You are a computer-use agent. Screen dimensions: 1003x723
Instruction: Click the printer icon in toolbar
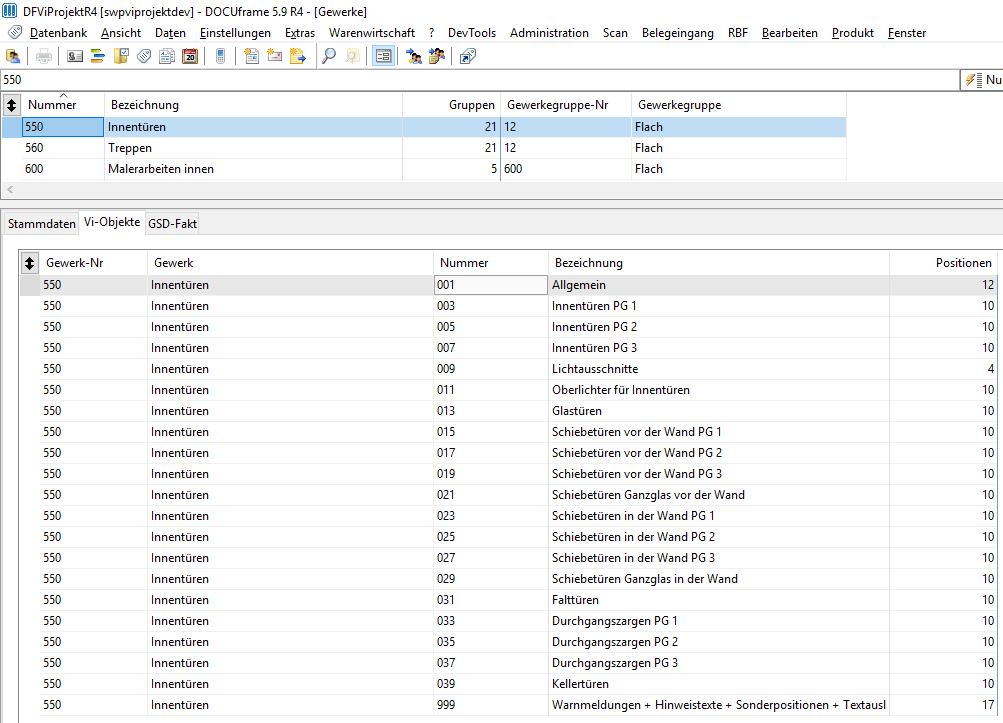coord(44,56)
